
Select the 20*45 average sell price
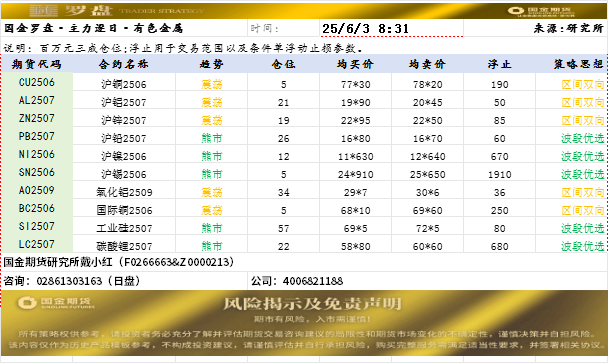(427, 102)
